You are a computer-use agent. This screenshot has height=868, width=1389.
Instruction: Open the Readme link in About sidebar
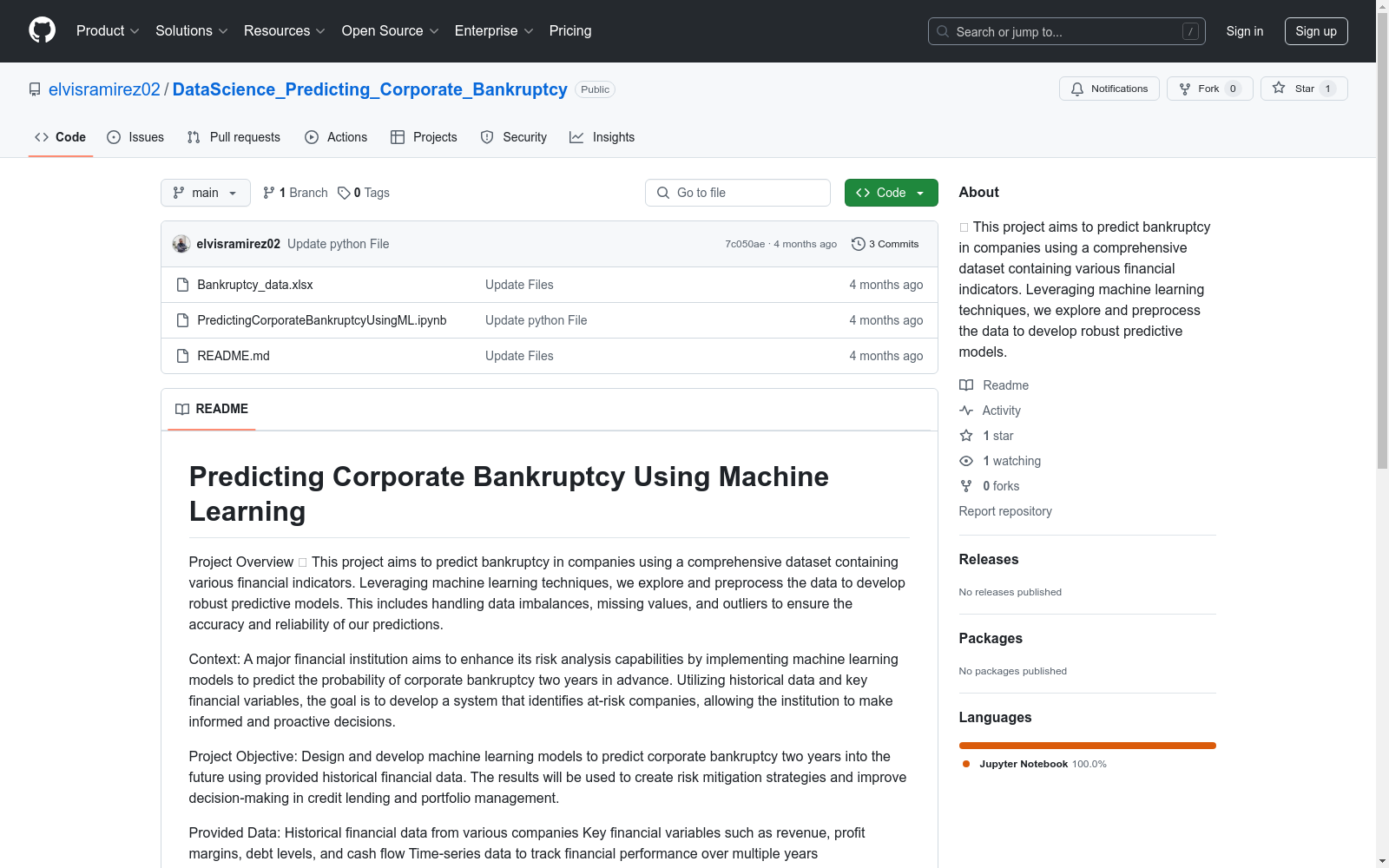[x=994, y=385]
